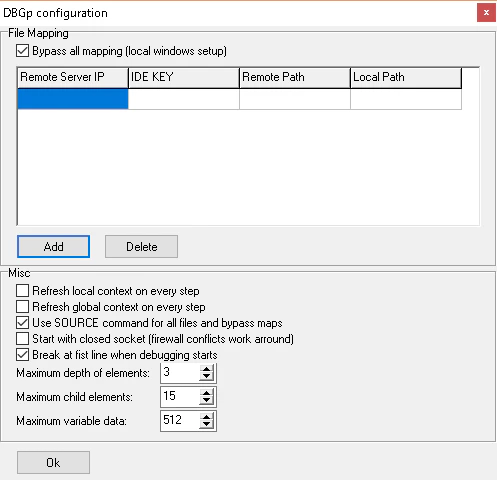Confirm settings with the Ok button
The height and width of the screenshot is (480, 497).
[53, 463]
